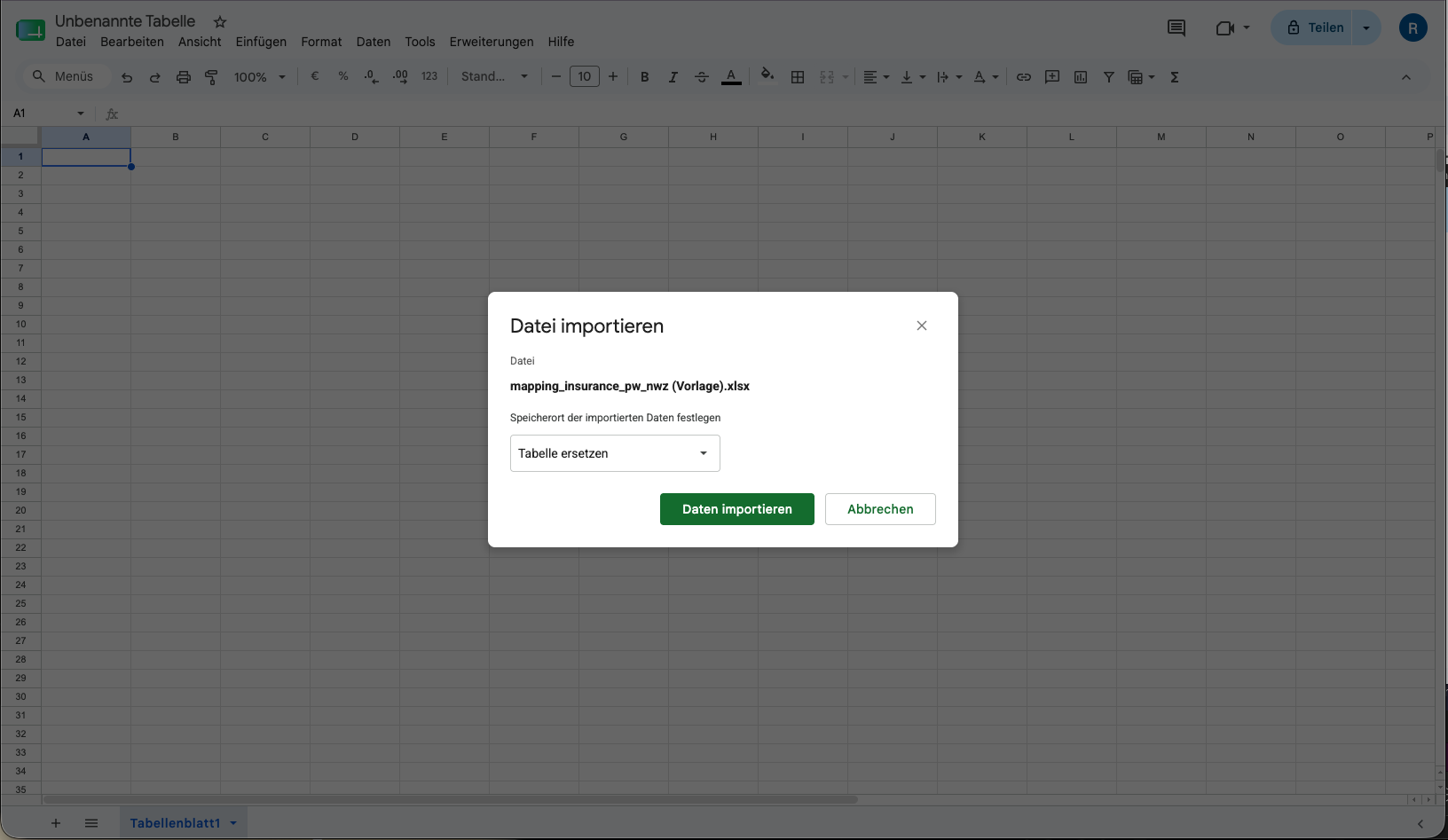Screen dimensions: 1448x840
Task: Open the text rotation dropdown
Action: point(986,77)
